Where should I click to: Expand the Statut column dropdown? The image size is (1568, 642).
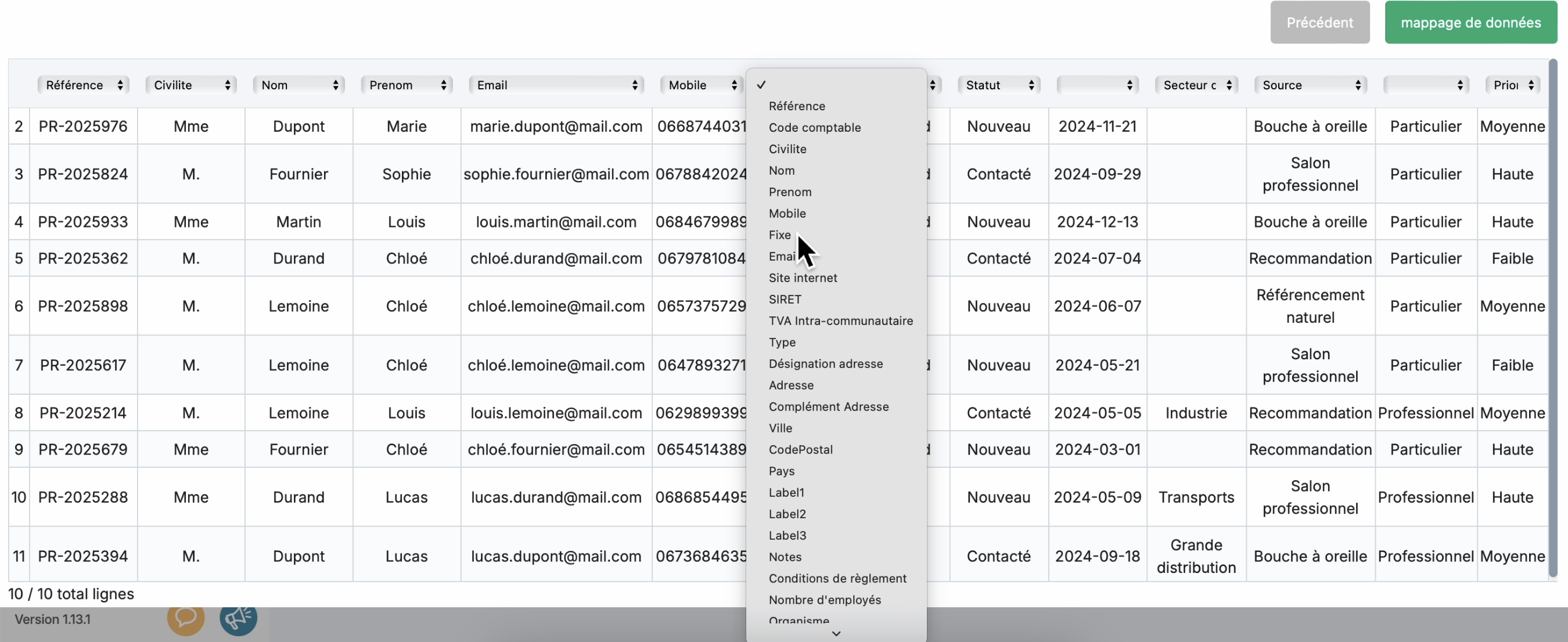pos(998,85)
